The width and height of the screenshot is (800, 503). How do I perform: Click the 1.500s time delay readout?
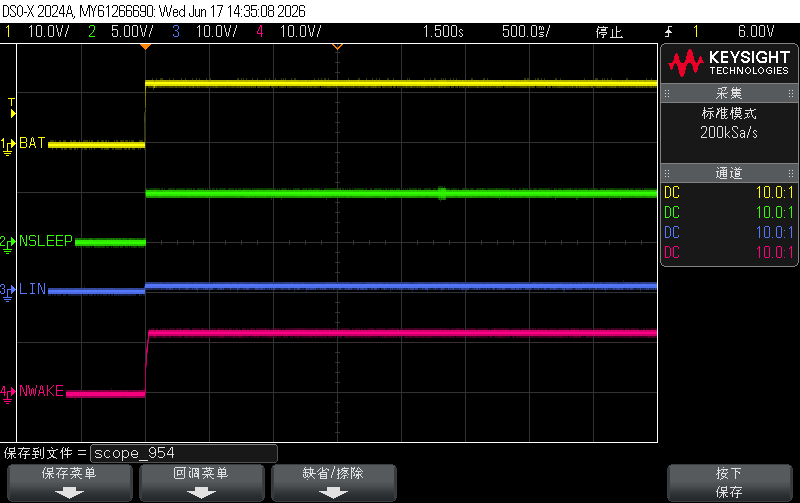pyautogui.click(x=443, y=32)
